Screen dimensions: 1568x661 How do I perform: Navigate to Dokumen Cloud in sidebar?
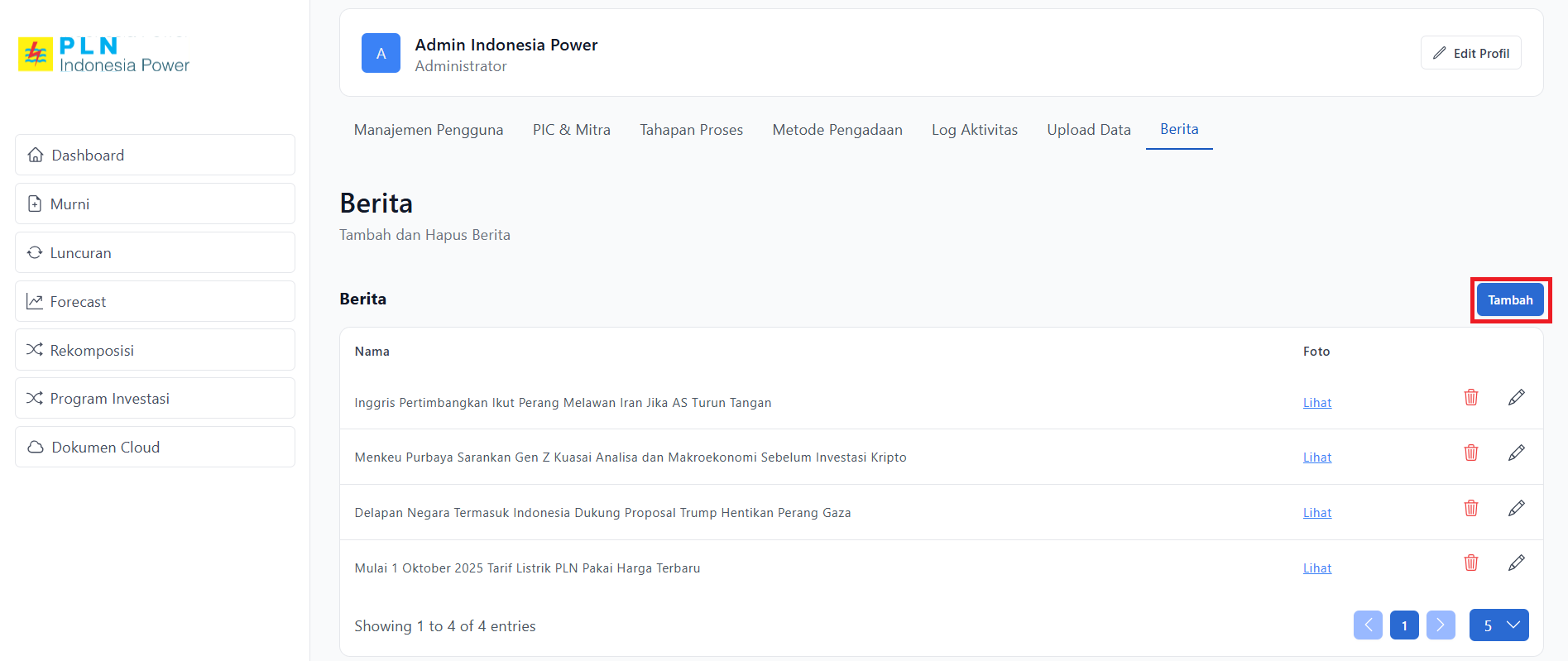coord(155,448)
